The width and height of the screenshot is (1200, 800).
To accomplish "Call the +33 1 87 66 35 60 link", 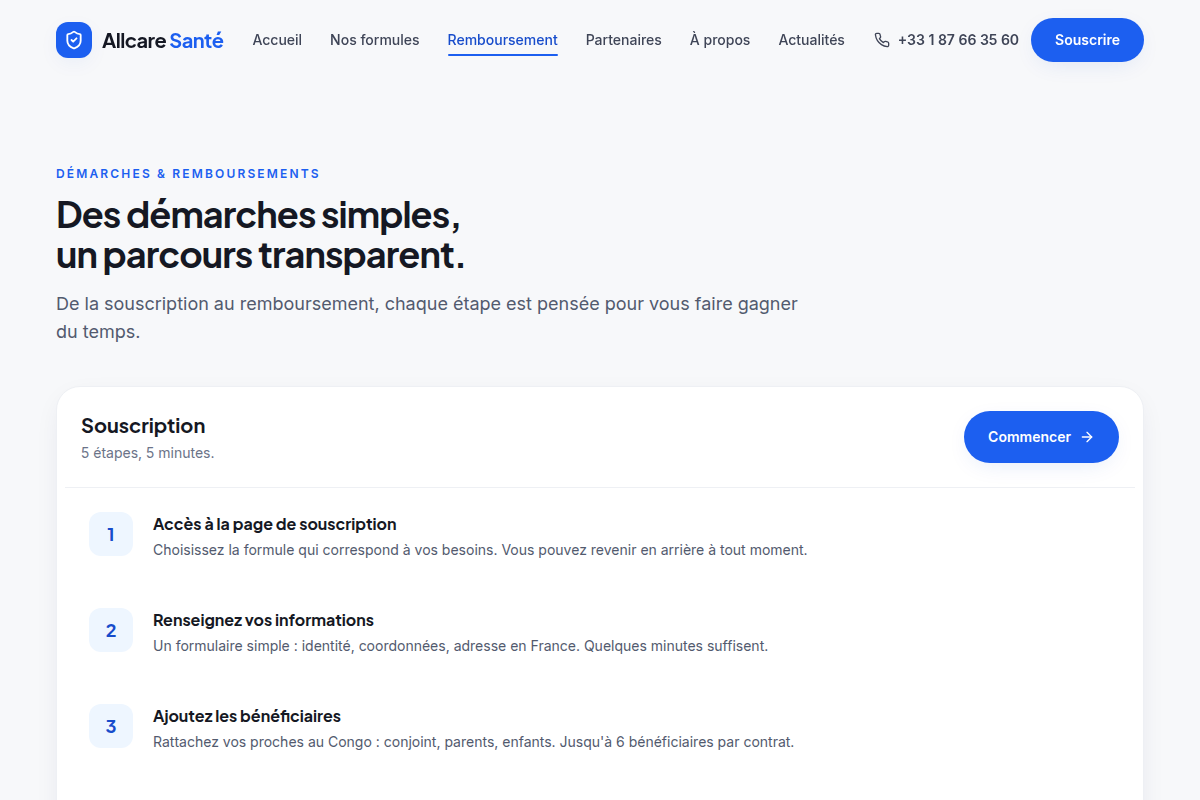I will [x=946, y=40].
